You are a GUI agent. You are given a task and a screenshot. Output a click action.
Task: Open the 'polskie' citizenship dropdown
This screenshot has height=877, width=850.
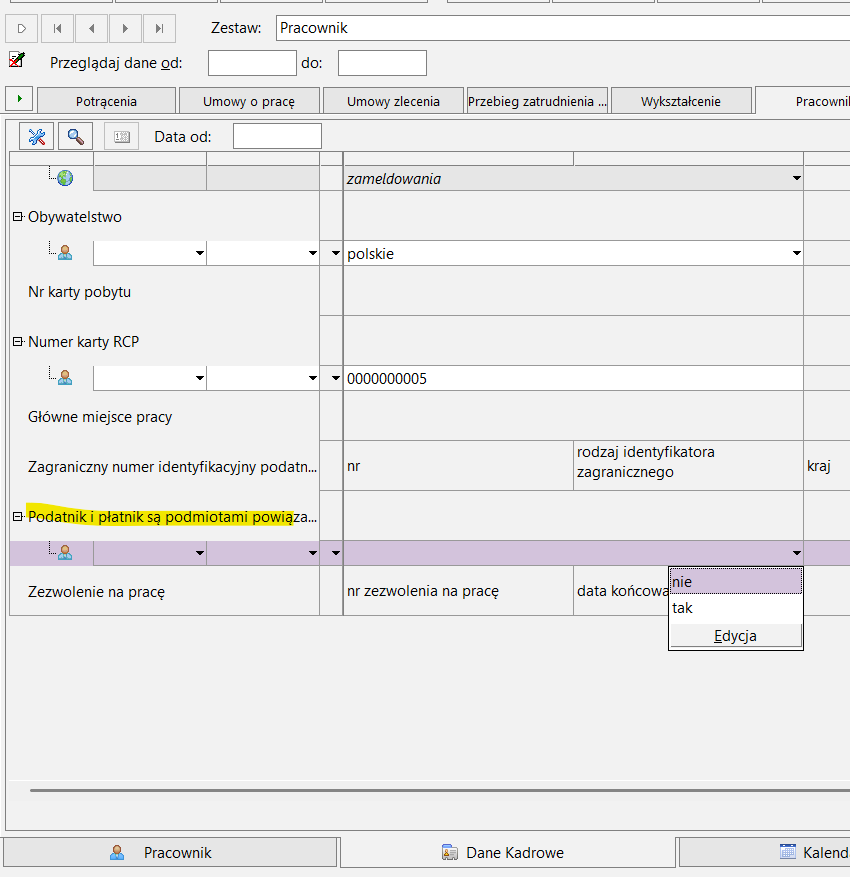(796, 254)
